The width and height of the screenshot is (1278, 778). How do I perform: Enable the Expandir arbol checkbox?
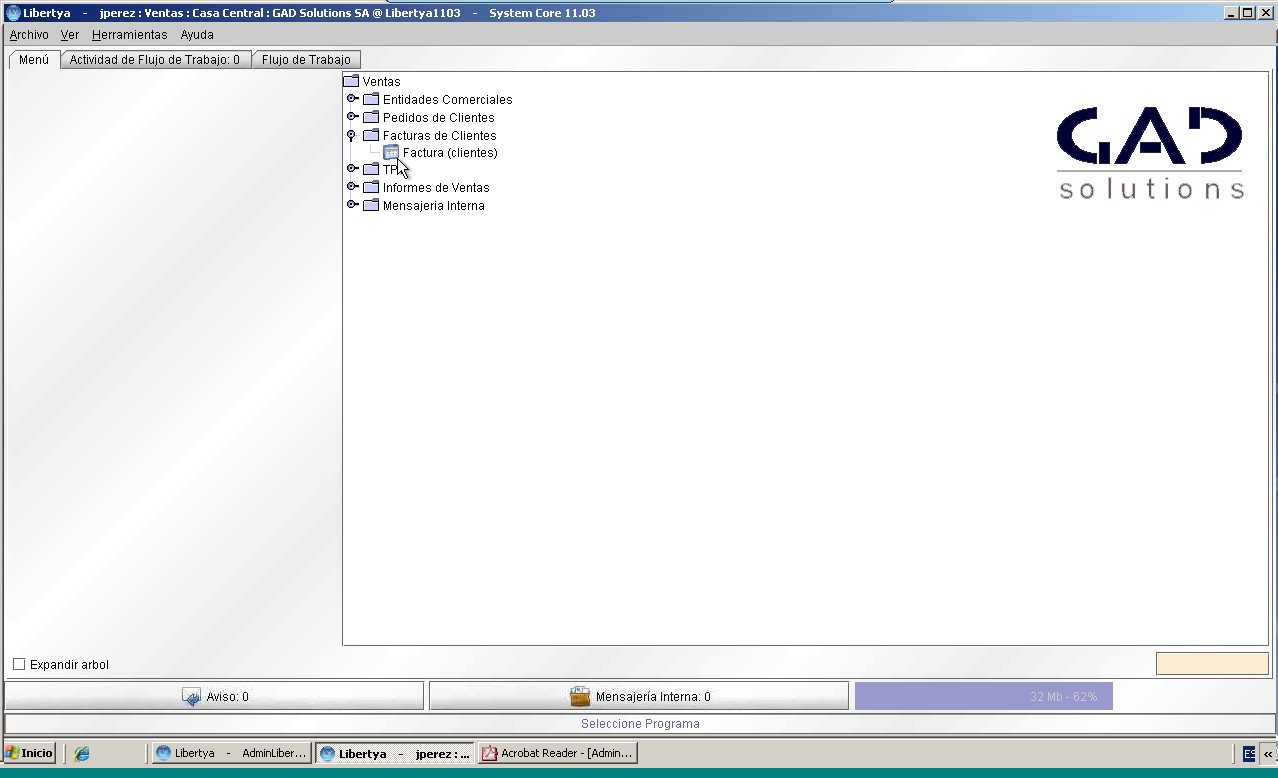[19, 664]
